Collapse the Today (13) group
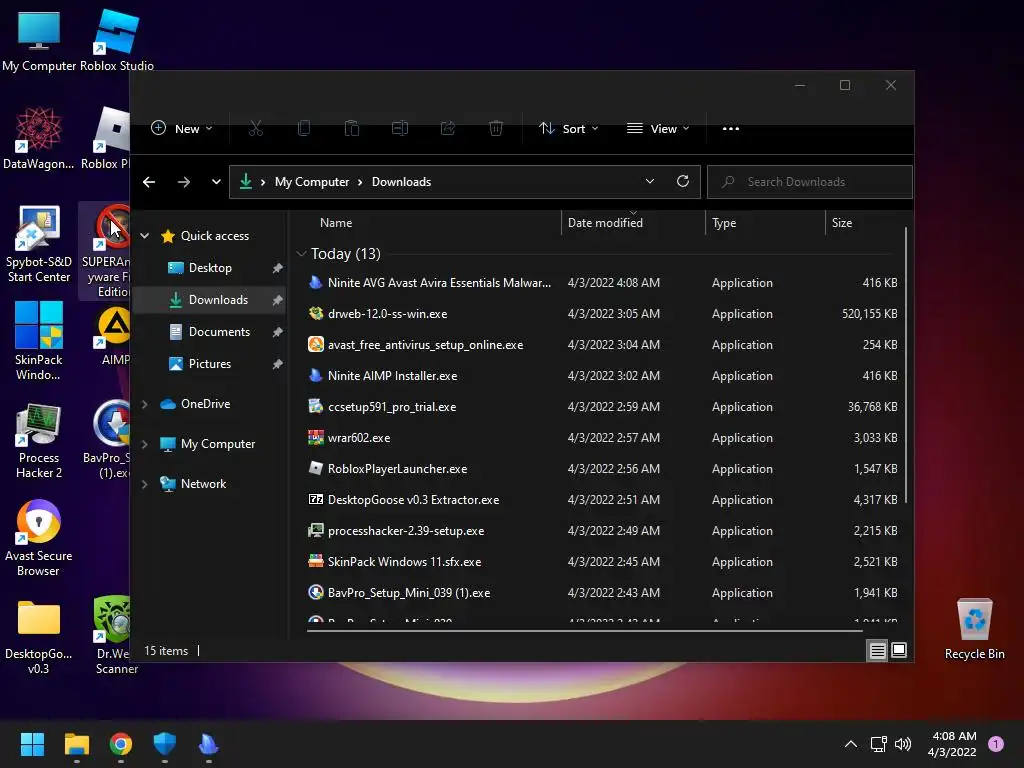The height and width of the screenshot is (768, 1024). click(x=301, y=253)
